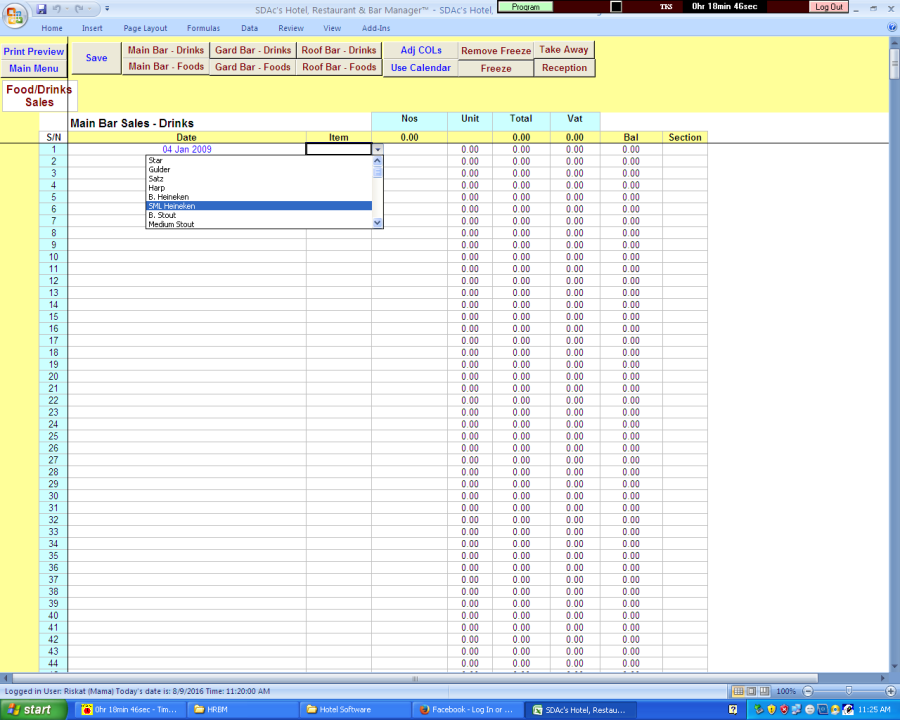Click the rightmost tray icon before the clock
The height and width of the screenshot is (720, 900).
click(x=848, y=710)
